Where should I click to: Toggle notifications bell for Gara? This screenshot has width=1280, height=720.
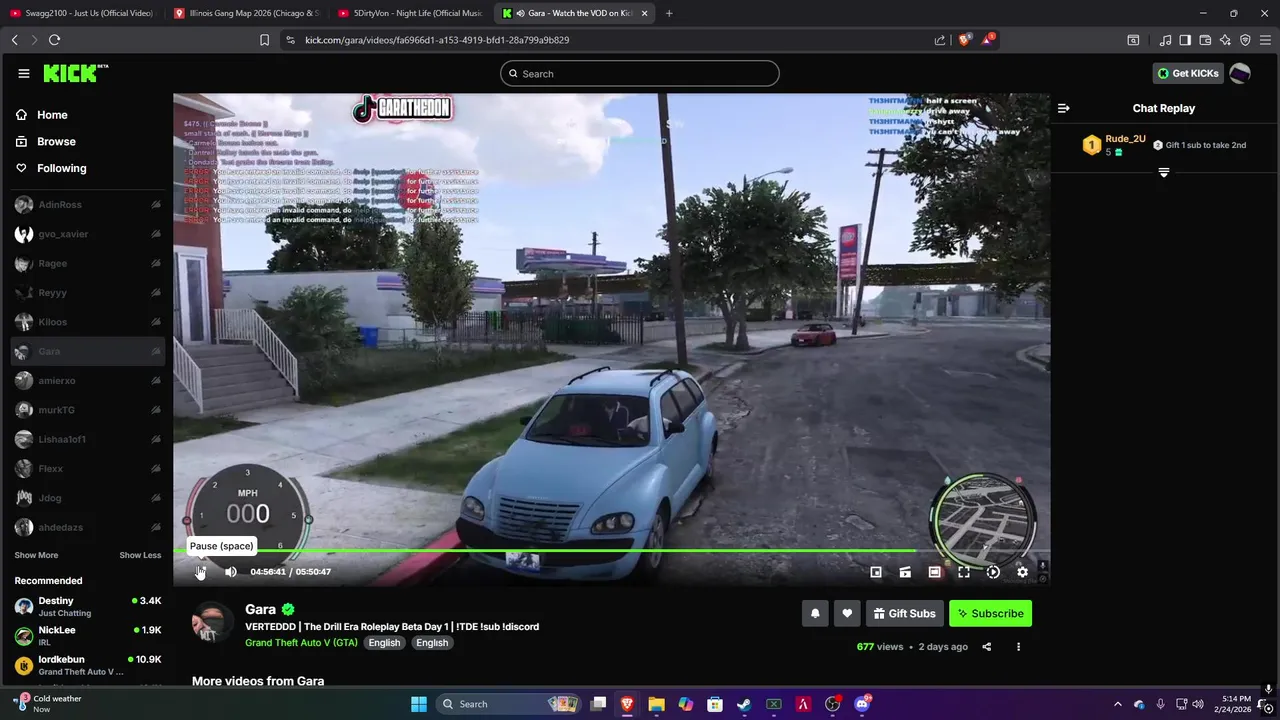click(815, 613)
